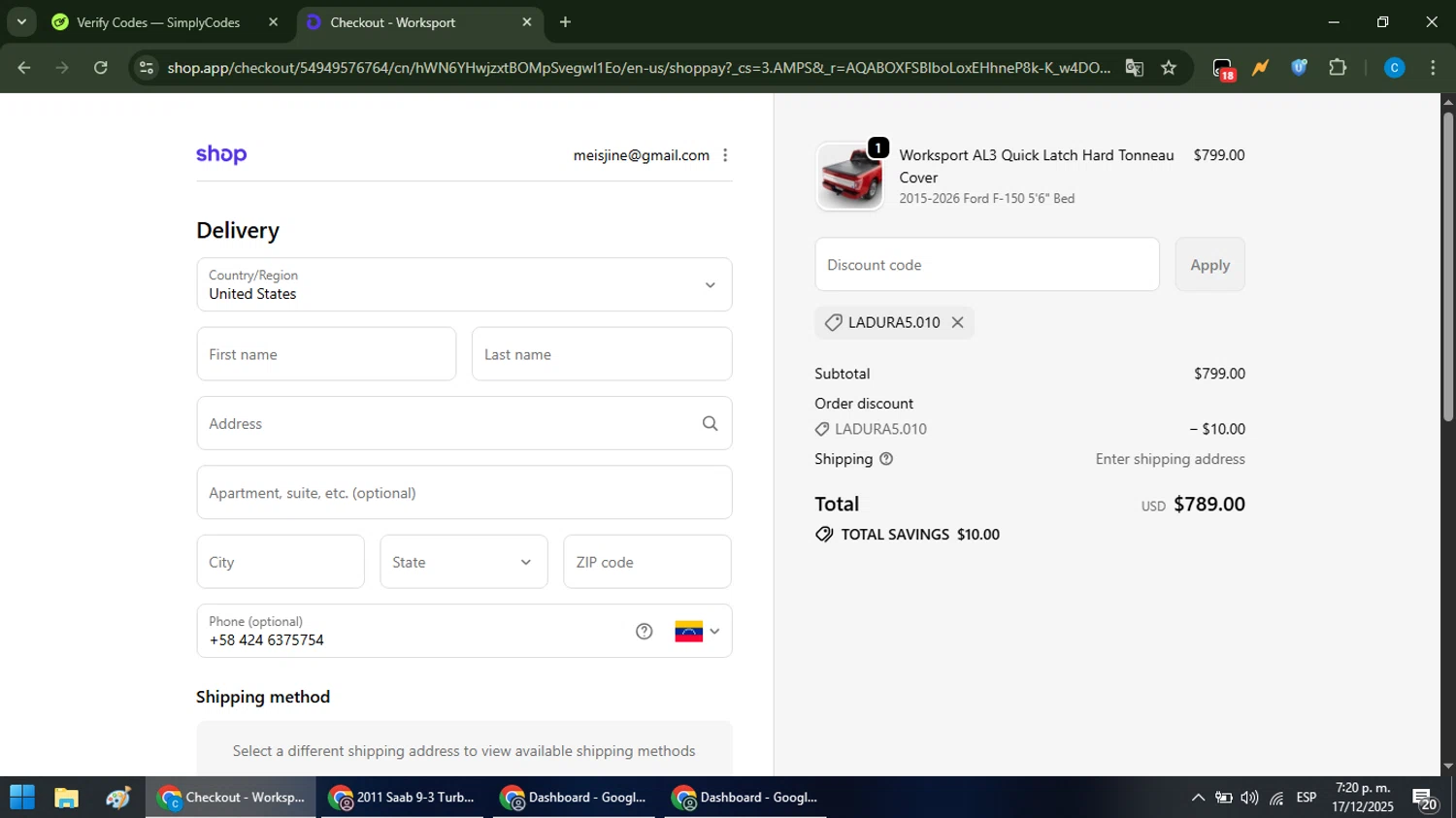This screenshot has width=1456, height=818.
Task: Click the Tonneau Cover product thumbnail
Action: click(x=850, y=177)
